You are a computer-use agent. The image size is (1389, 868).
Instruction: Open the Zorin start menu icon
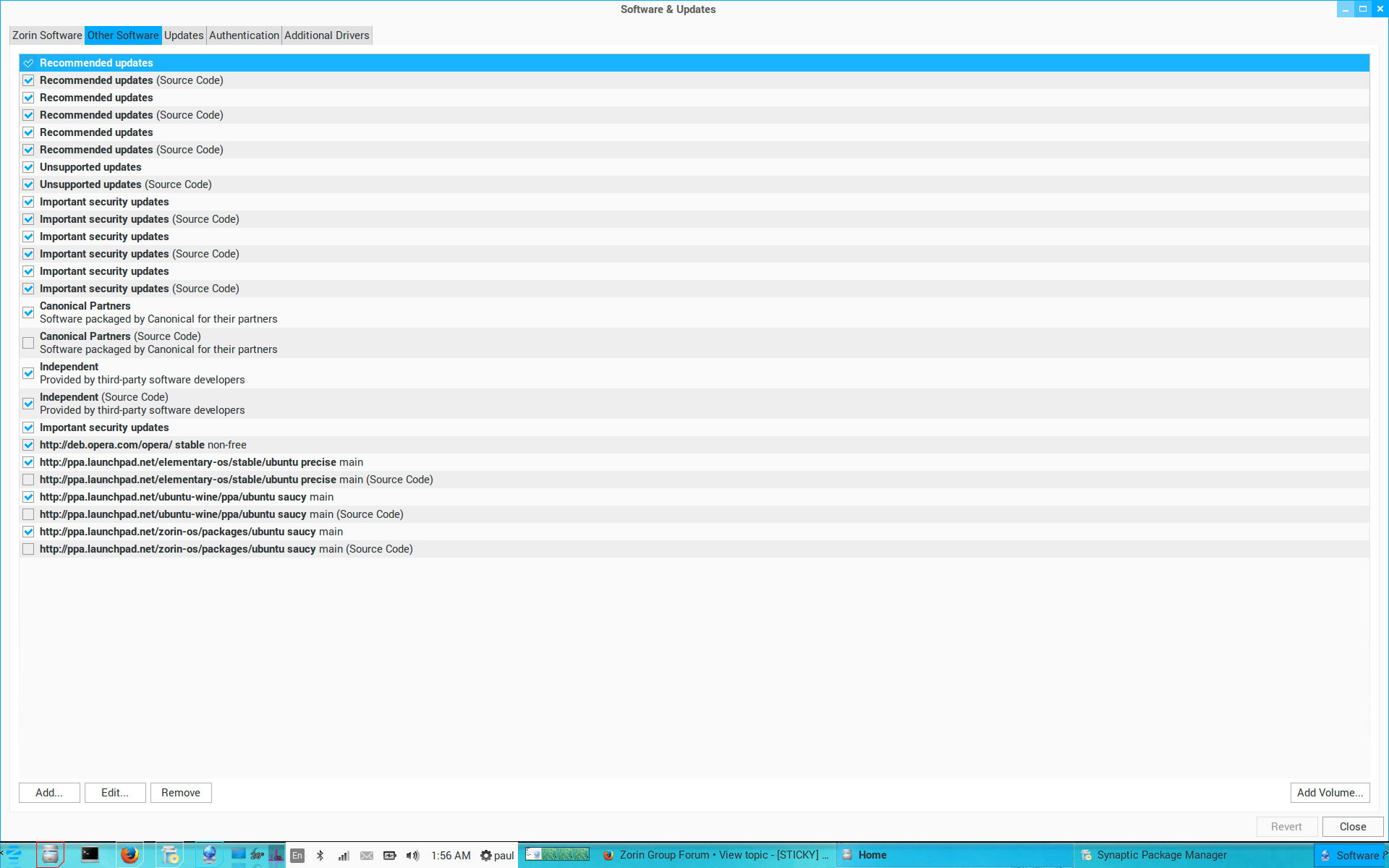click(13, 855)
